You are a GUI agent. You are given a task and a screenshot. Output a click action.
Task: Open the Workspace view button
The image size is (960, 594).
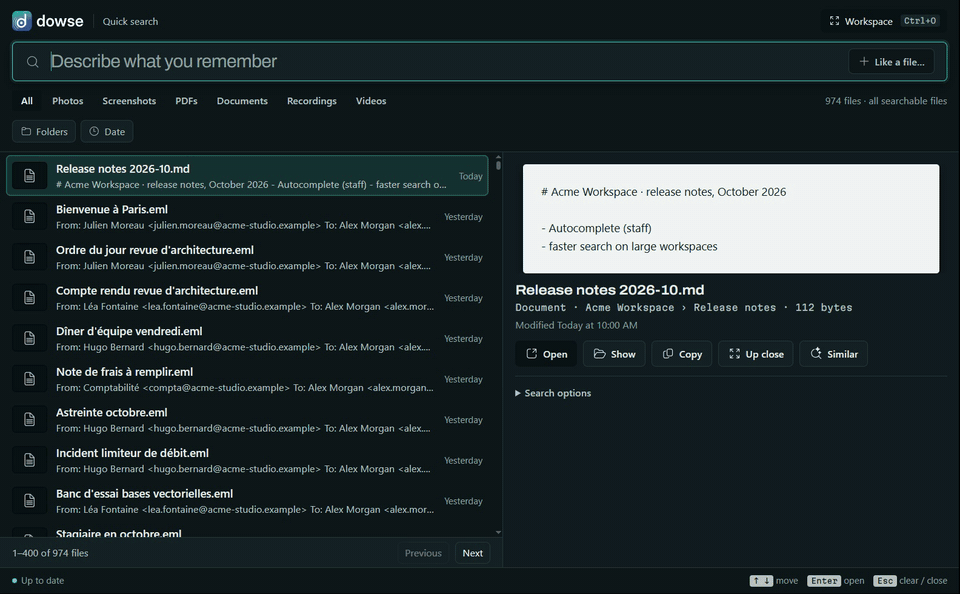(x=884, y=21)
